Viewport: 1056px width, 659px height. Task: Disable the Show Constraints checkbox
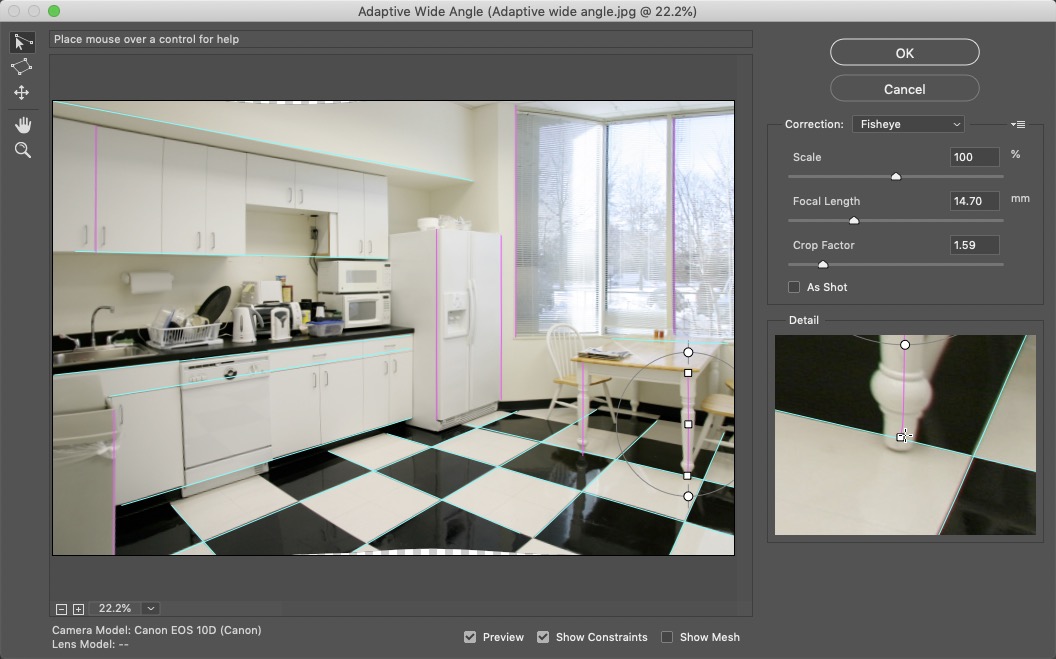[543, 637]
